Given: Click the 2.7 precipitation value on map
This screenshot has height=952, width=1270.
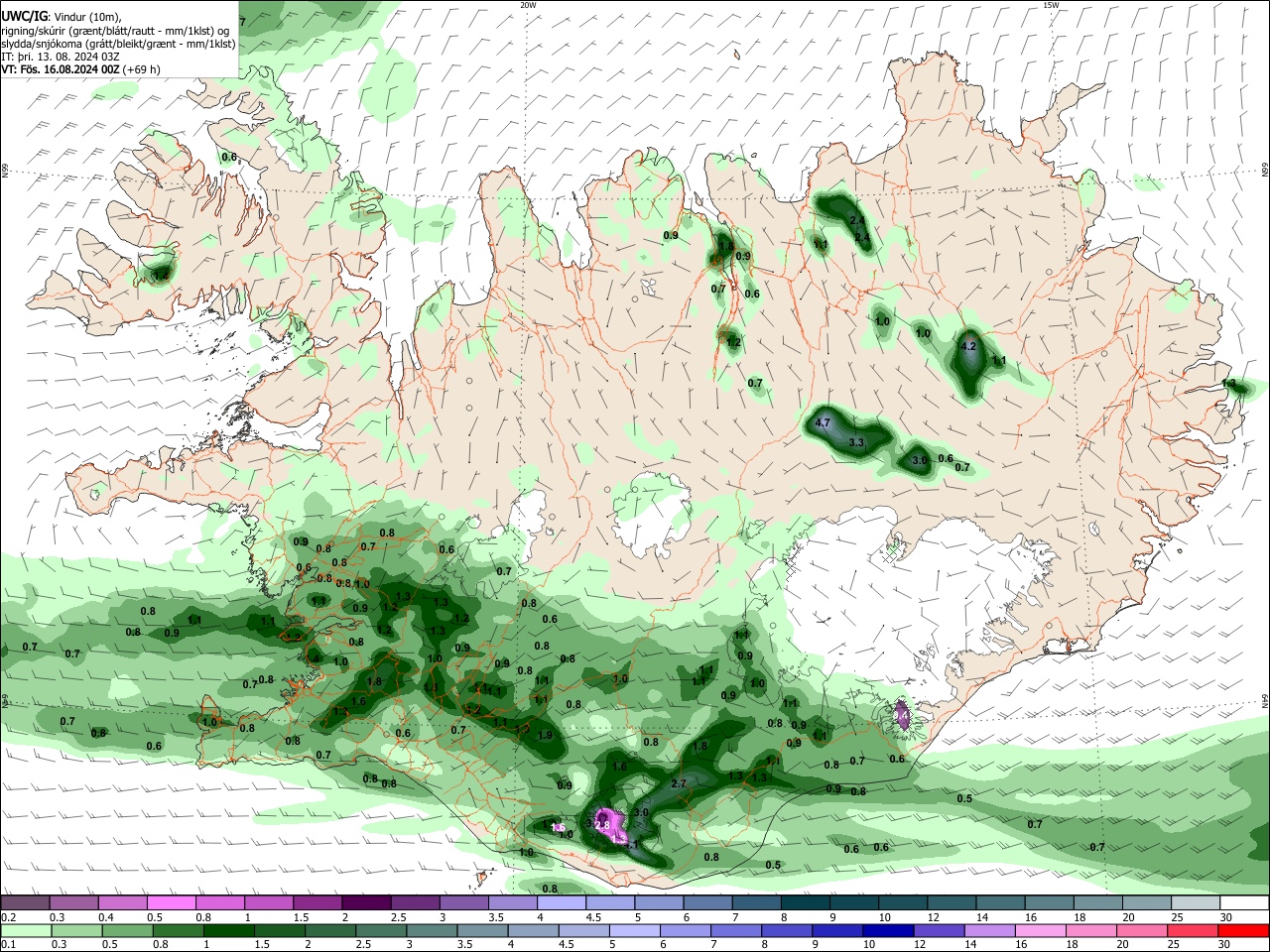Looking at the screenshot, I should pyautogui.click(x=679, y=783).
